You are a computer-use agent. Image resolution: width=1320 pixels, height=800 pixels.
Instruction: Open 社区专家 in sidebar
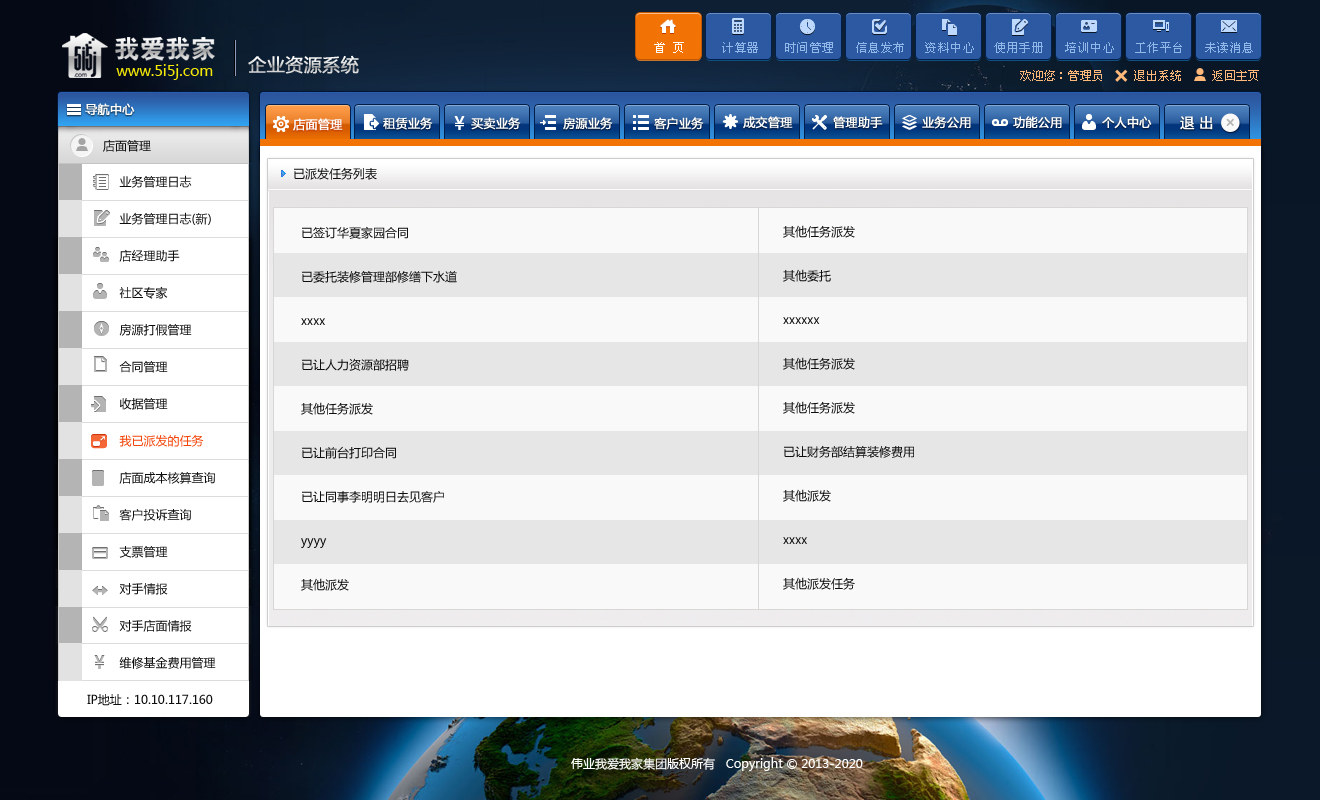coord(153,293)
